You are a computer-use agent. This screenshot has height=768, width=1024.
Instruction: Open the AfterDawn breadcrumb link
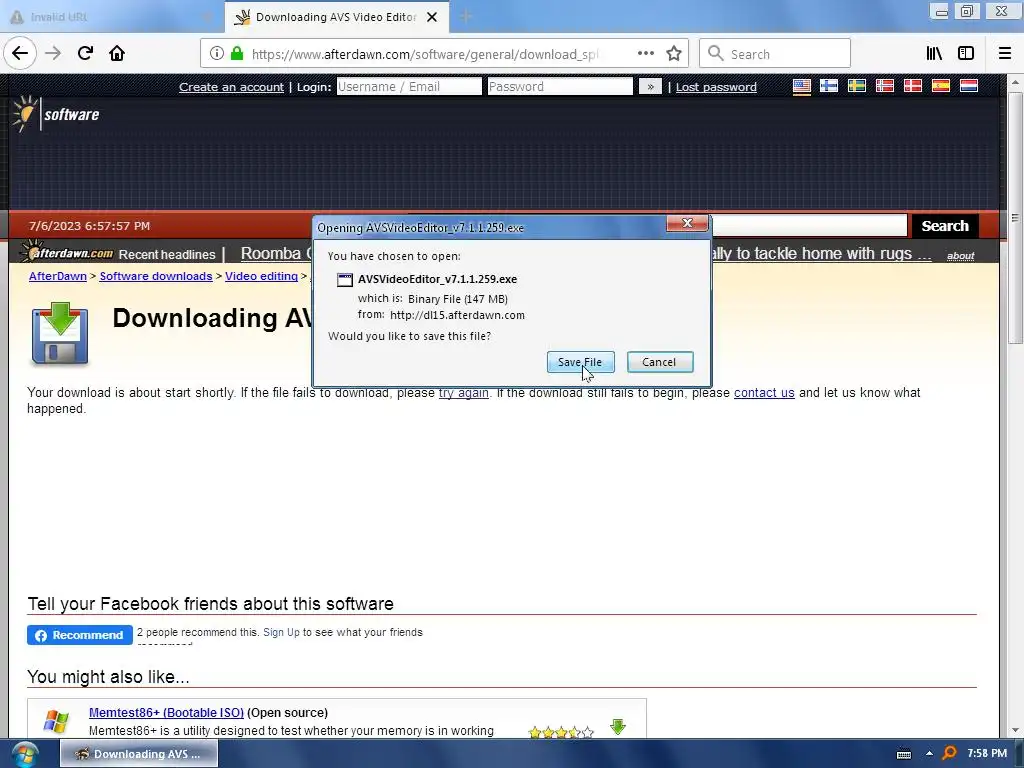click(x=57, y=276)
